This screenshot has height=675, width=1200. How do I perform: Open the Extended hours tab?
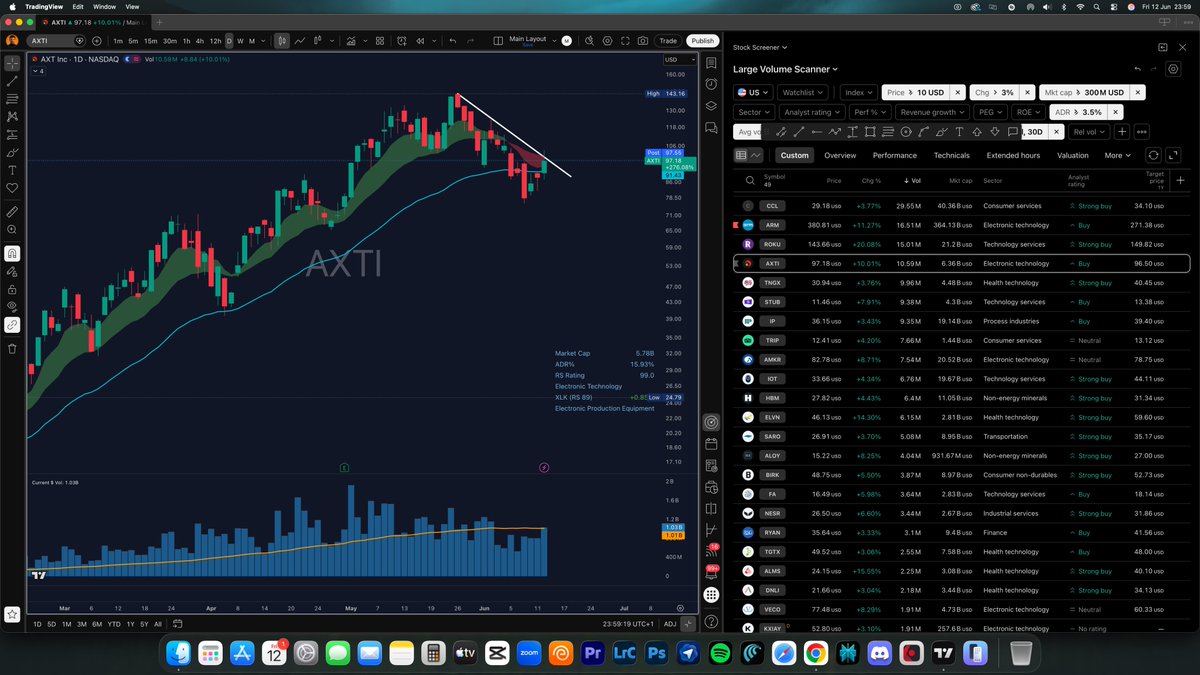click(1013, 155)
